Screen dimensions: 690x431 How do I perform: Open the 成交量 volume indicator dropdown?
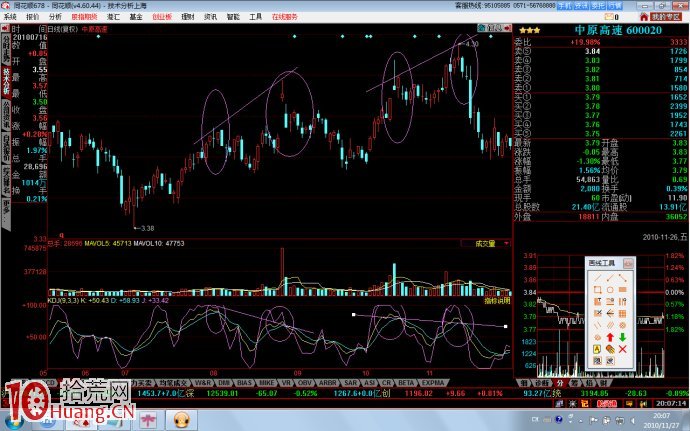coord(485,242)
